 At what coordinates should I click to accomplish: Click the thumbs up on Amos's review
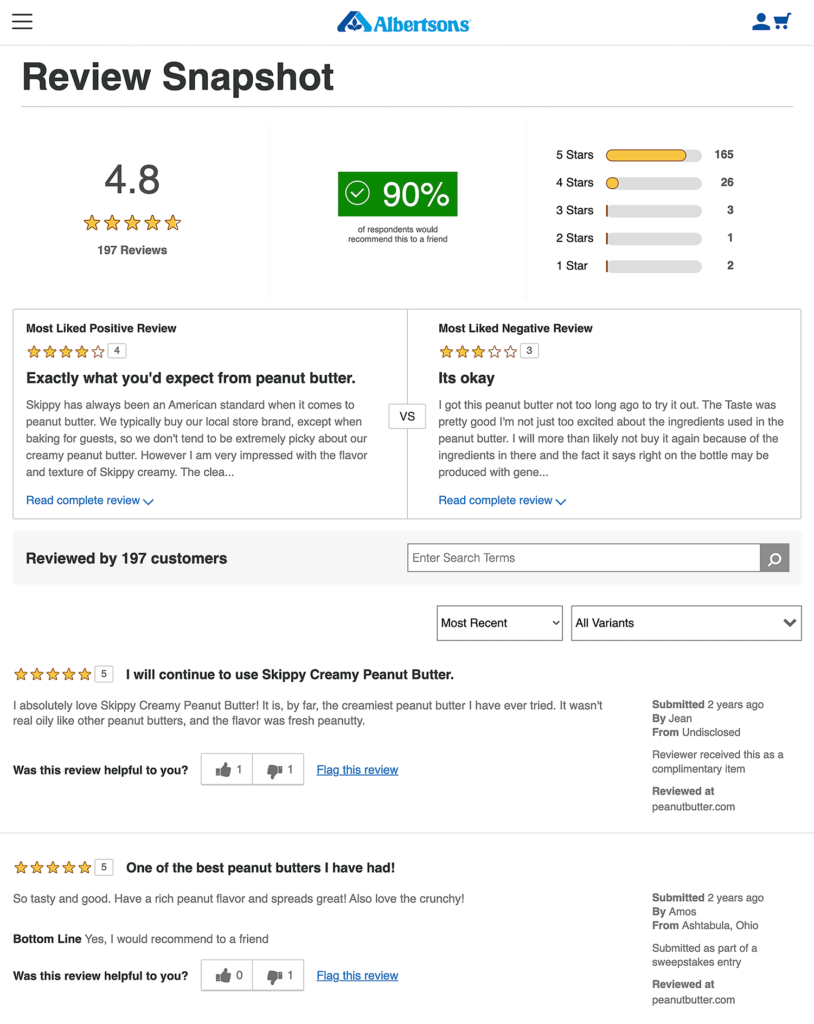(226, 975)
